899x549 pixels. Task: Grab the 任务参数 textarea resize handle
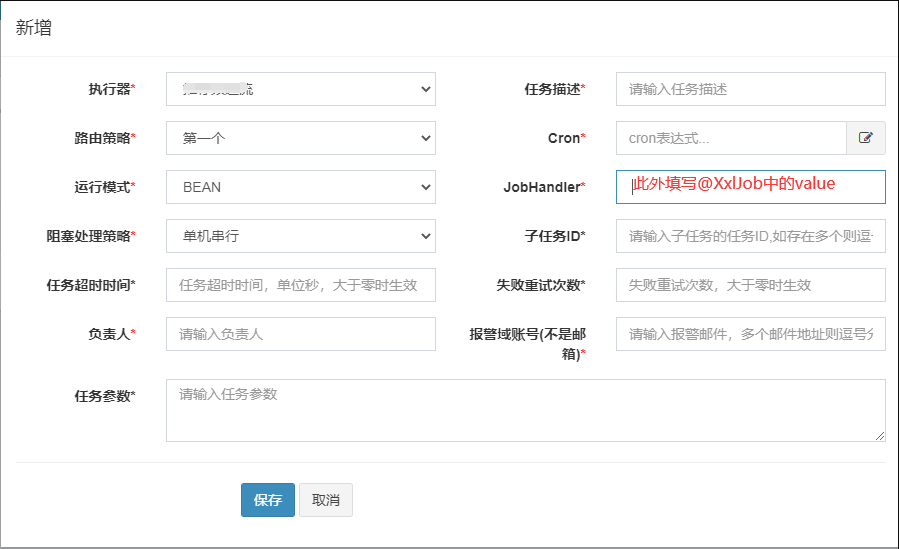880,436
